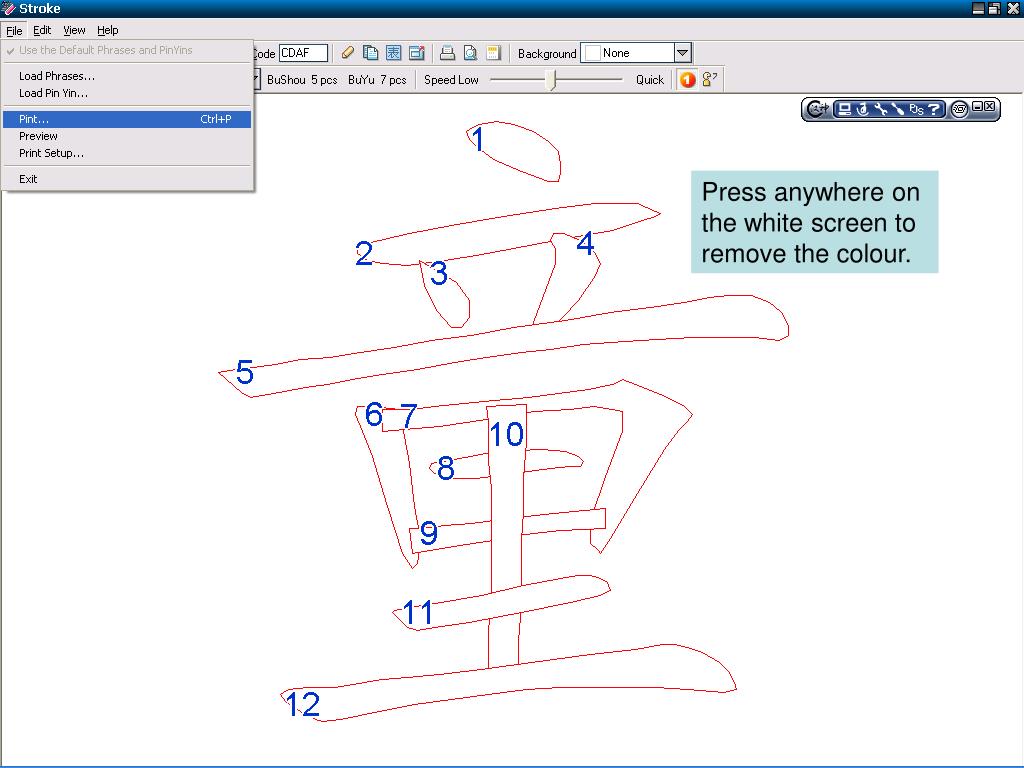Click the orange number 1 icon
1024x768 pixels.
point(687,80)
